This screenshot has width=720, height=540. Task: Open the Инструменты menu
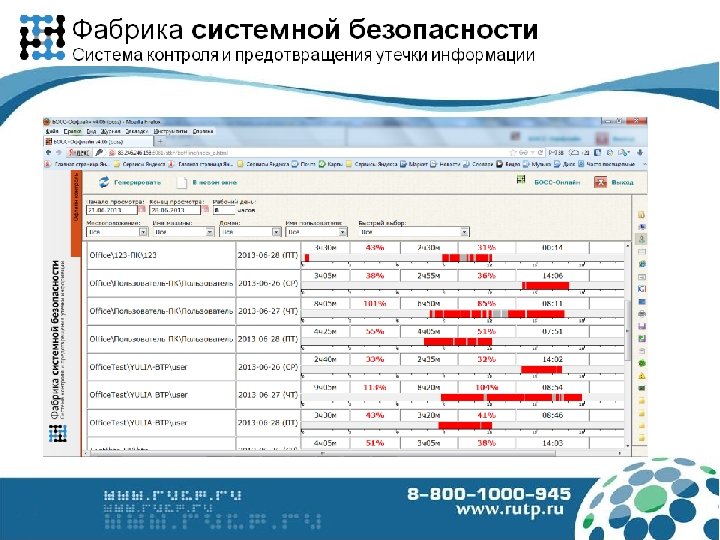pos(170,131)
